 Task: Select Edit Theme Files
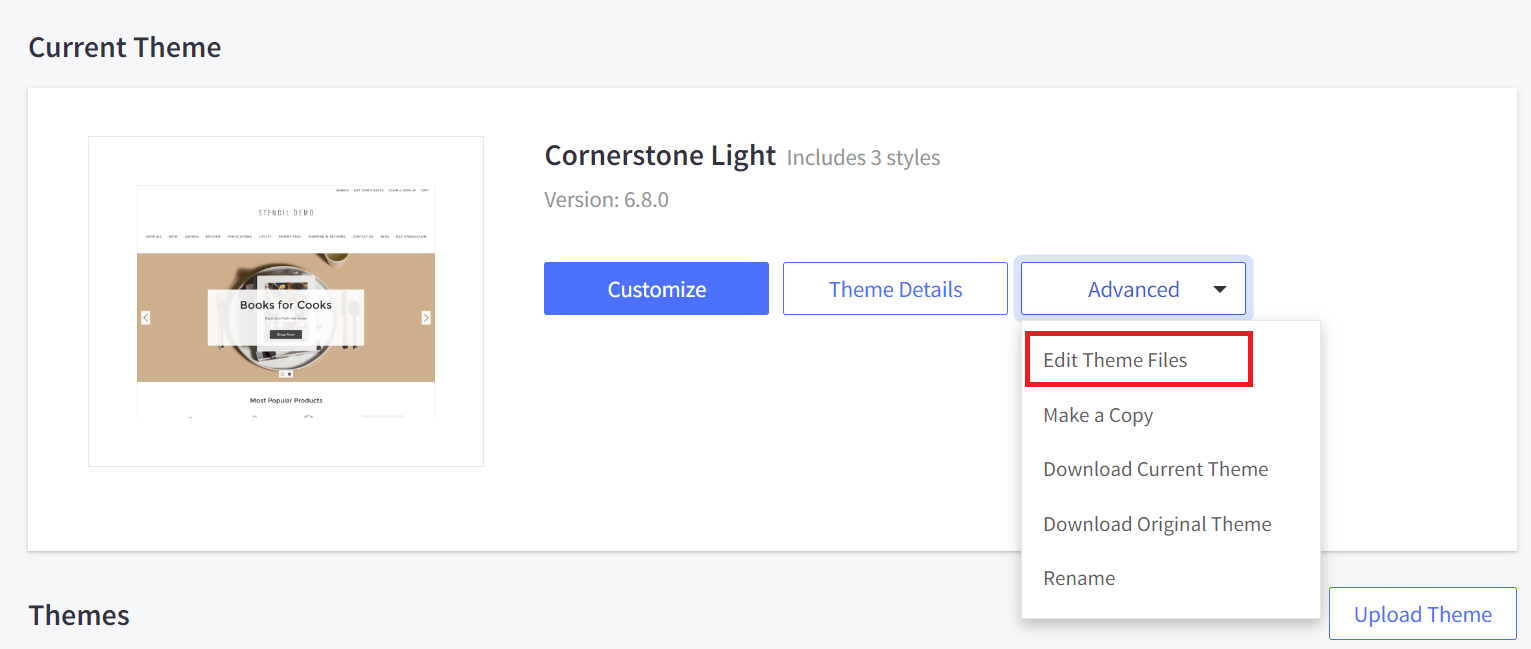tap(1115, 360)
